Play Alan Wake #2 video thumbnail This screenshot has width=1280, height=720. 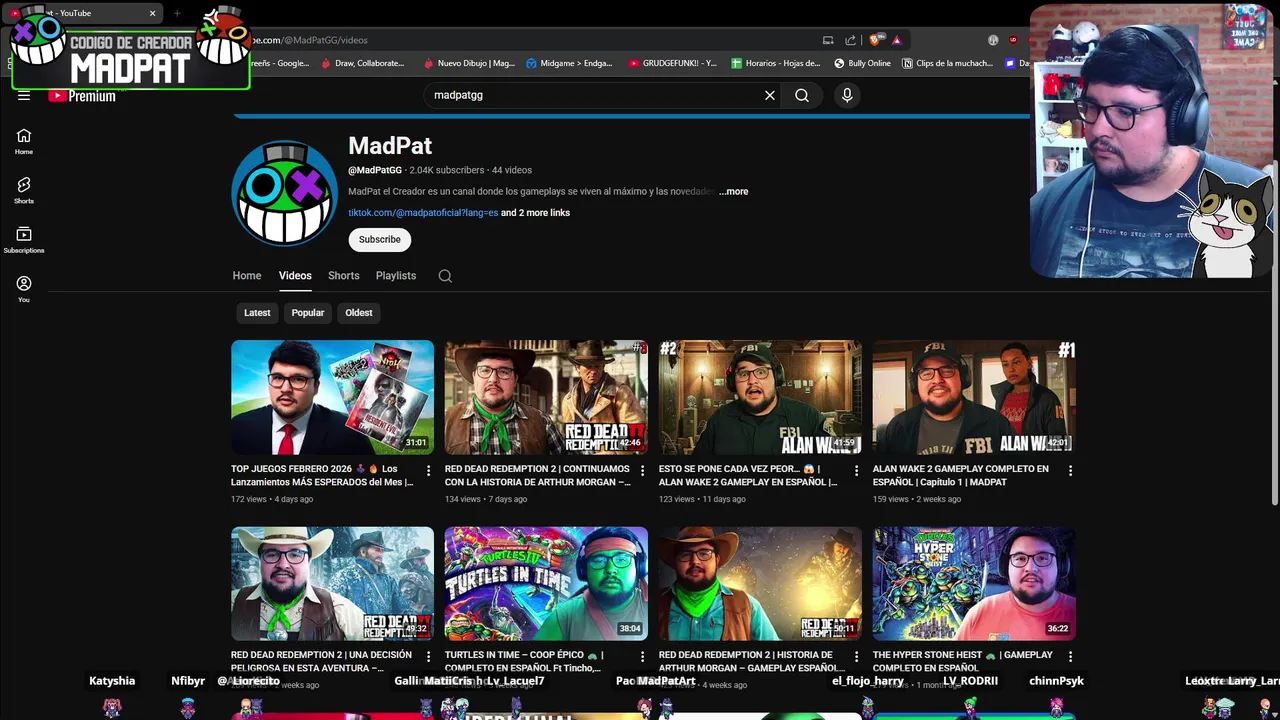(x=760, y=397)
